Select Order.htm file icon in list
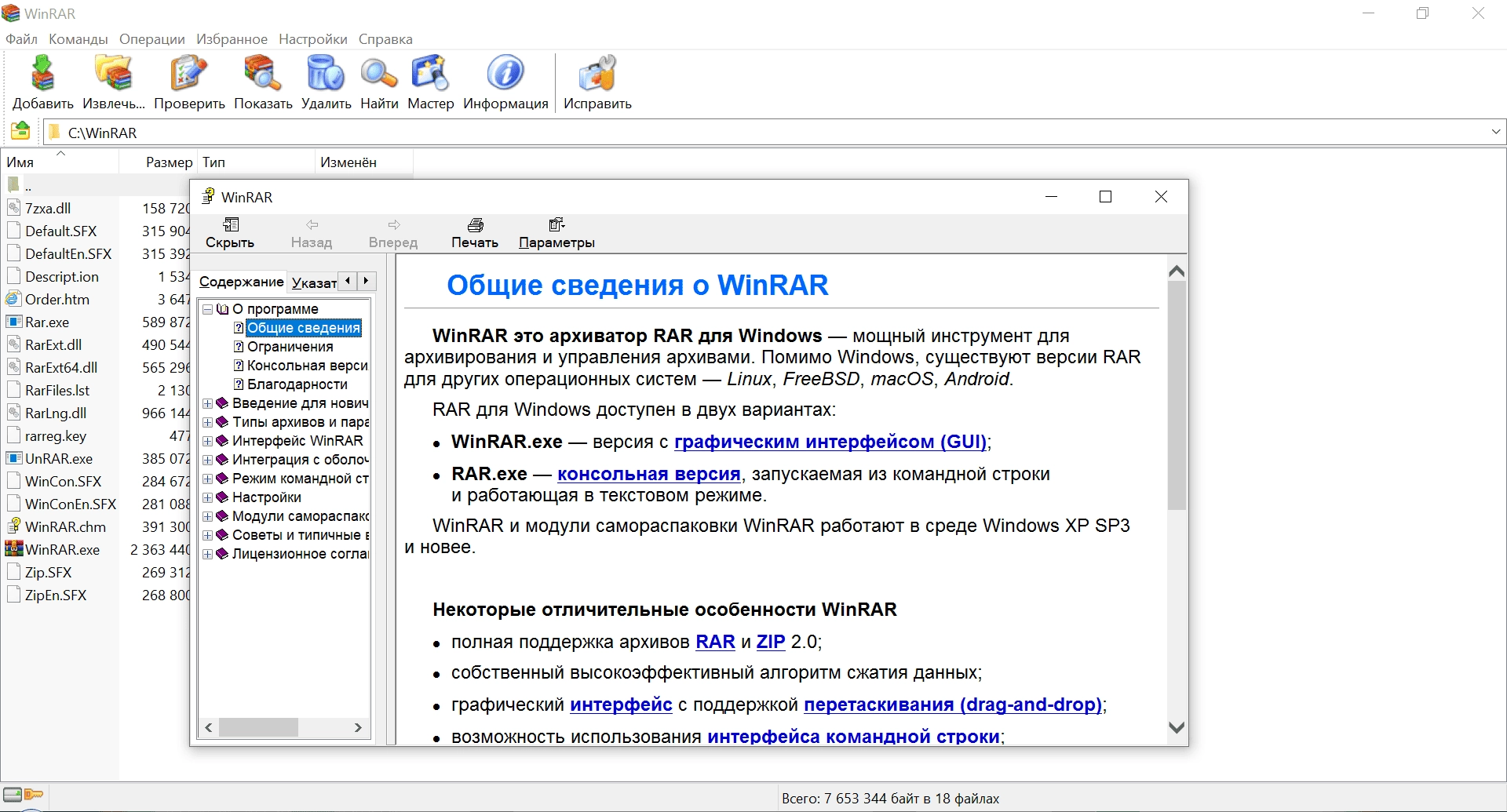The width and height of the screenshot is (1507, 812). pyautogui.click(x=13, y=299)
